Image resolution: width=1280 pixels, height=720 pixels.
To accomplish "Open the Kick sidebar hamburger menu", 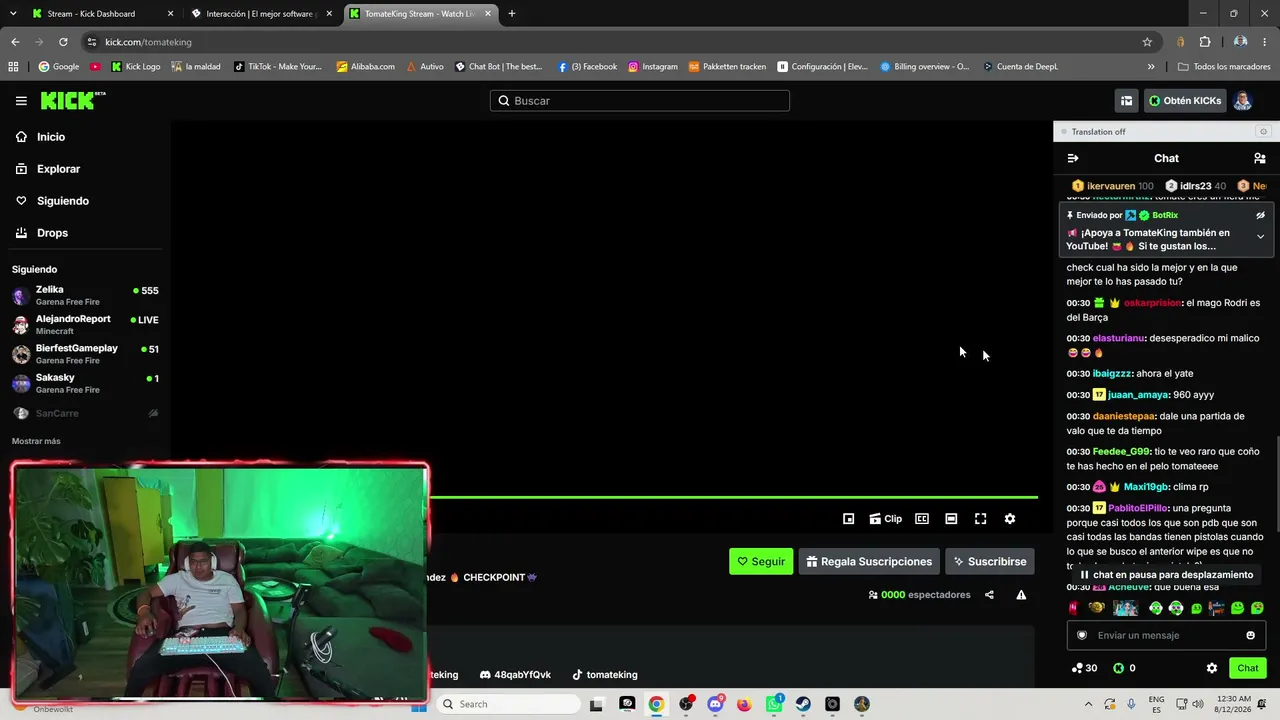I will 21,101.
